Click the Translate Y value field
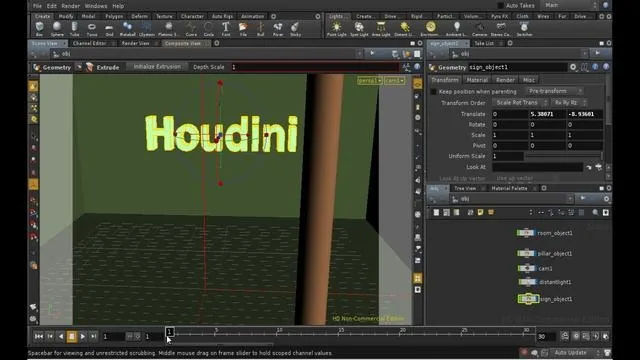 point(547,114)
